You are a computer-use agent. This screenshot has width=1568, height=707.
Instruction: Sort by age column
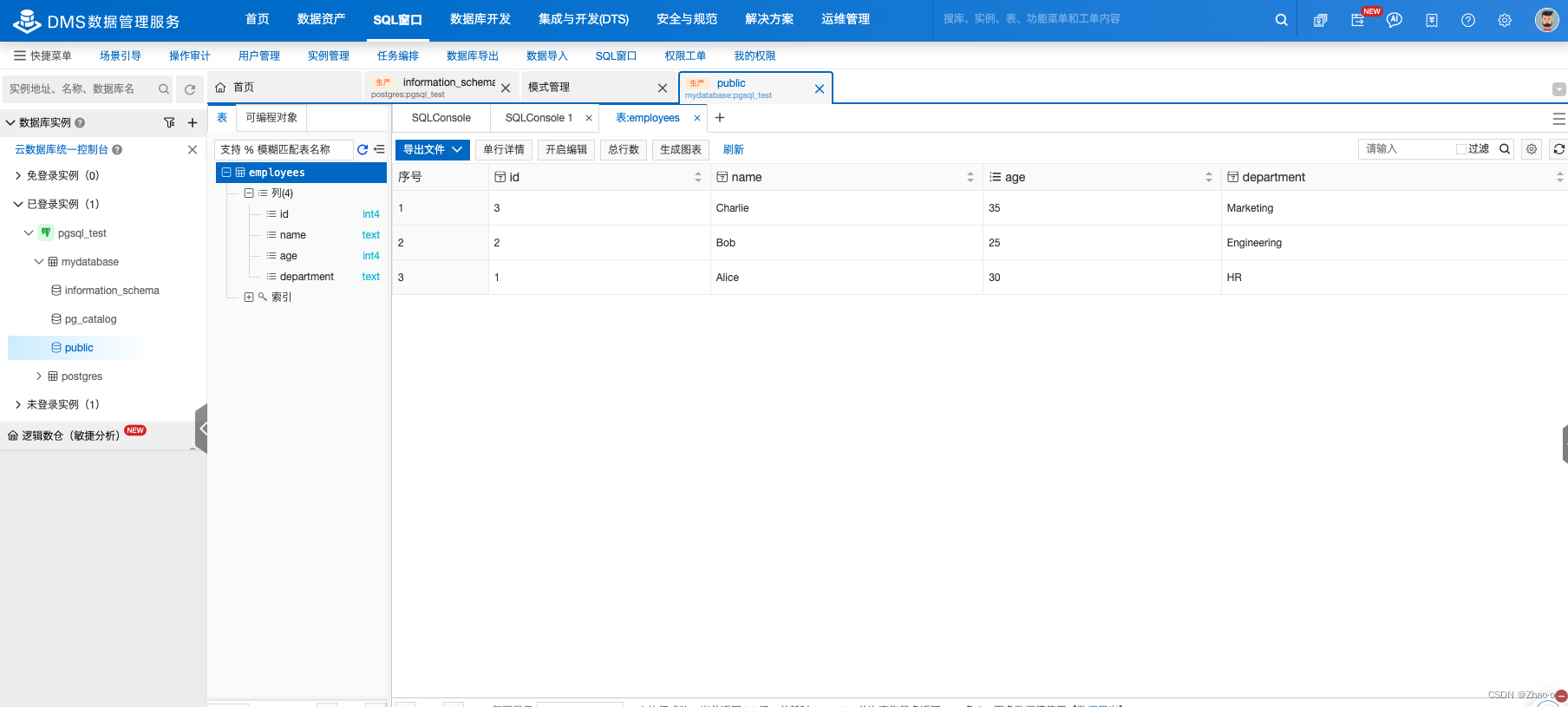[1209, 177]
